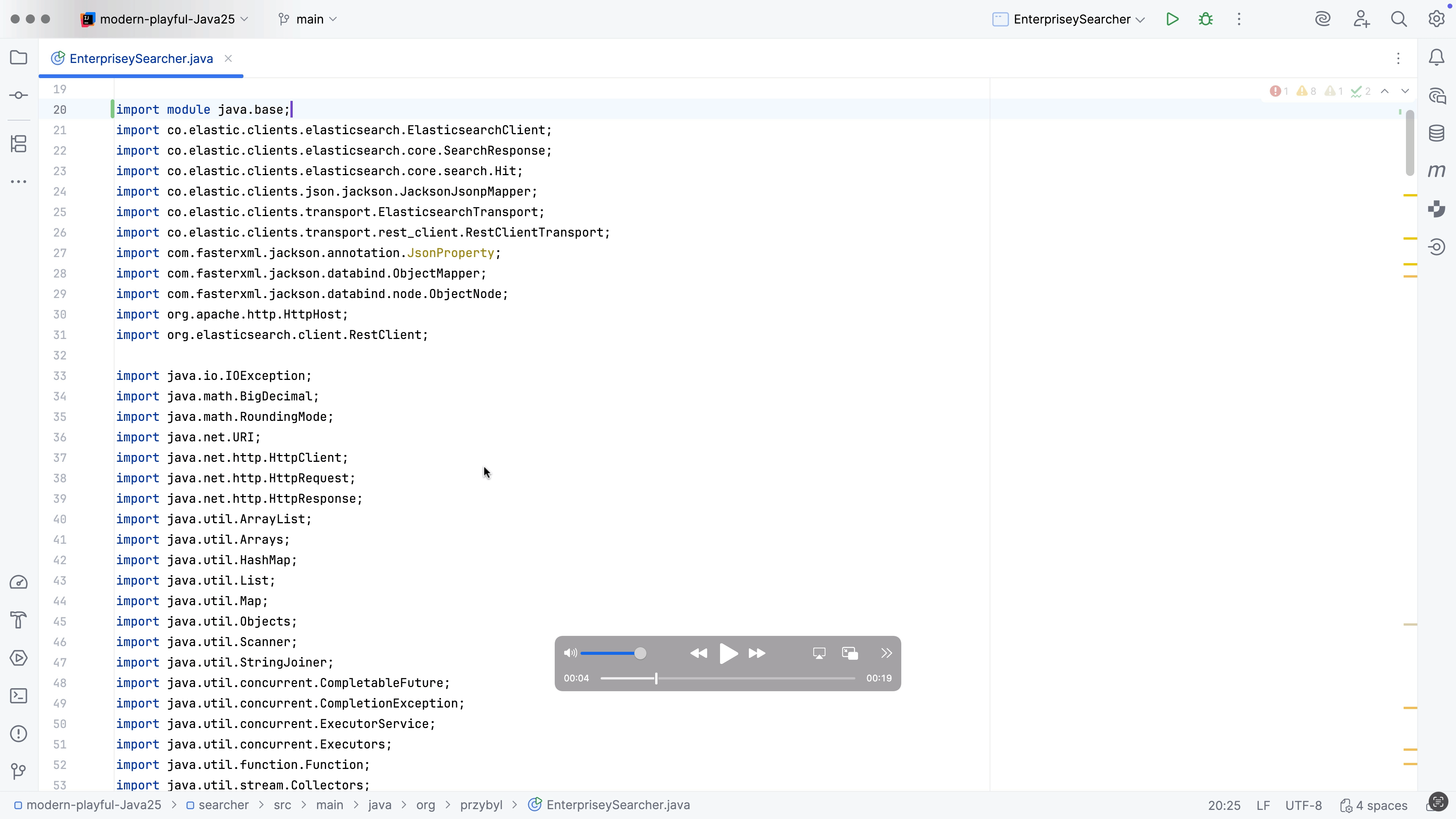1456x819 pixels.
Task: Toggle picture-in-picture playback mode
Action: pyautogui.click(x=849, y=653)
